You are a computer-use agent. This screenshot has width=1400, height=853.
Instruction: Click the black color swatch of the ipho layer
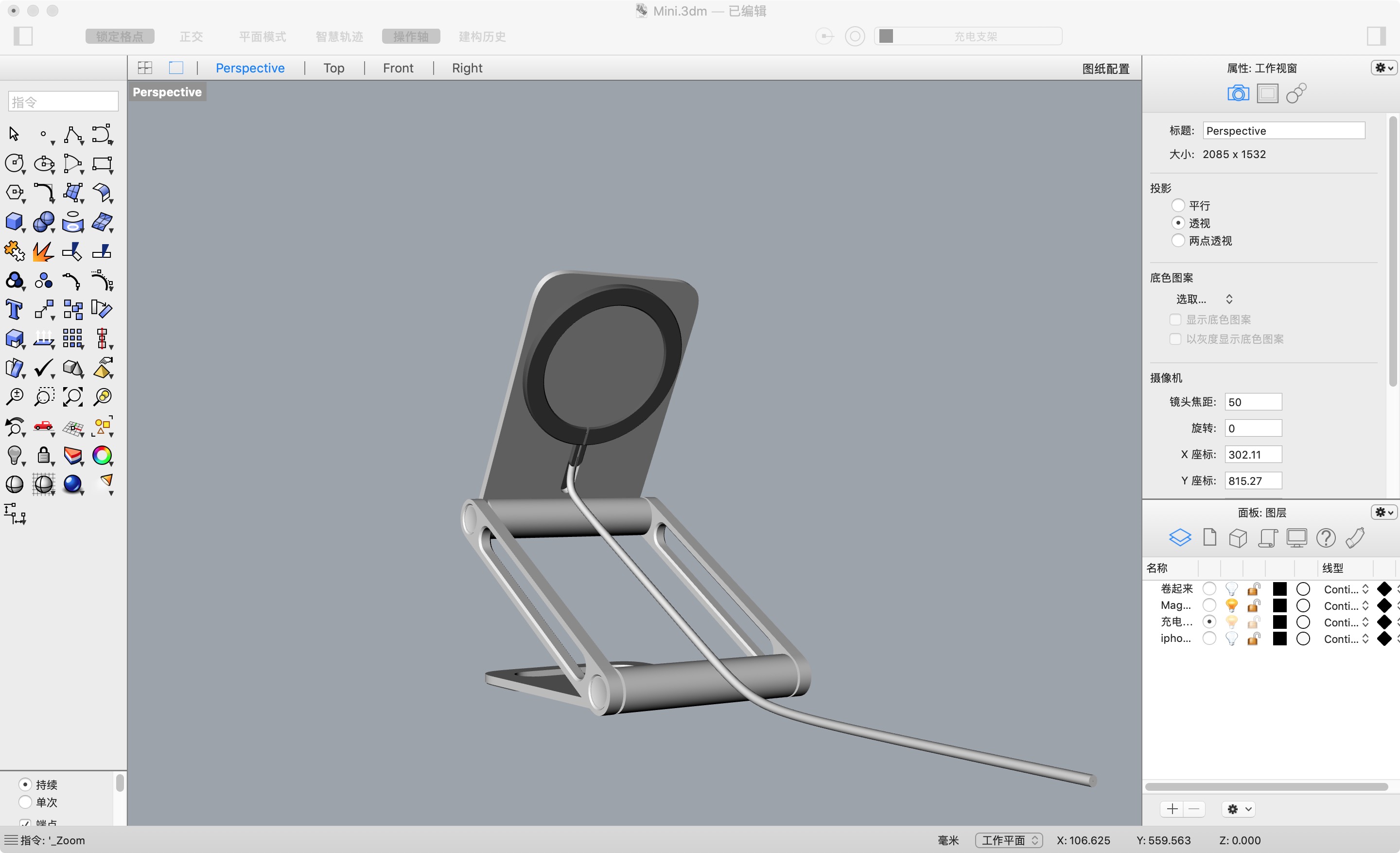click(1279, 639)
